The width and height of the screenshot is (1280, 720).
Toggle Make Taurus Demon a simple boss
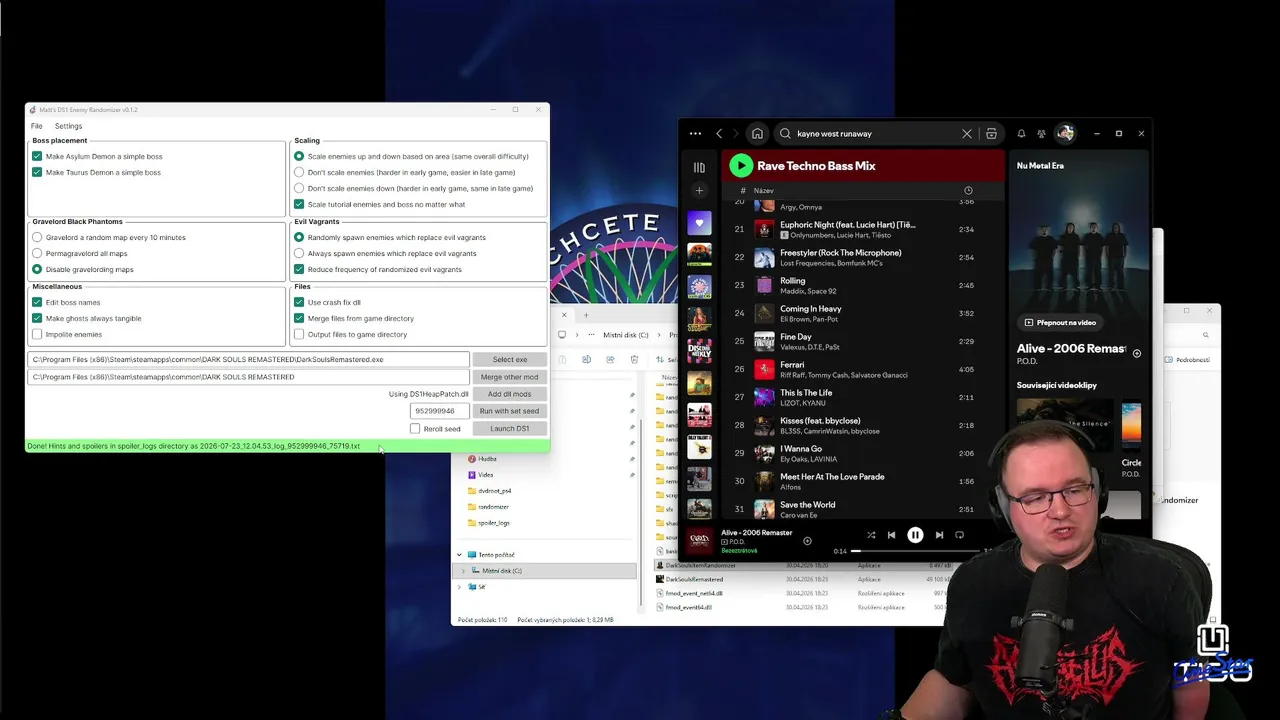tap(37, 172)
